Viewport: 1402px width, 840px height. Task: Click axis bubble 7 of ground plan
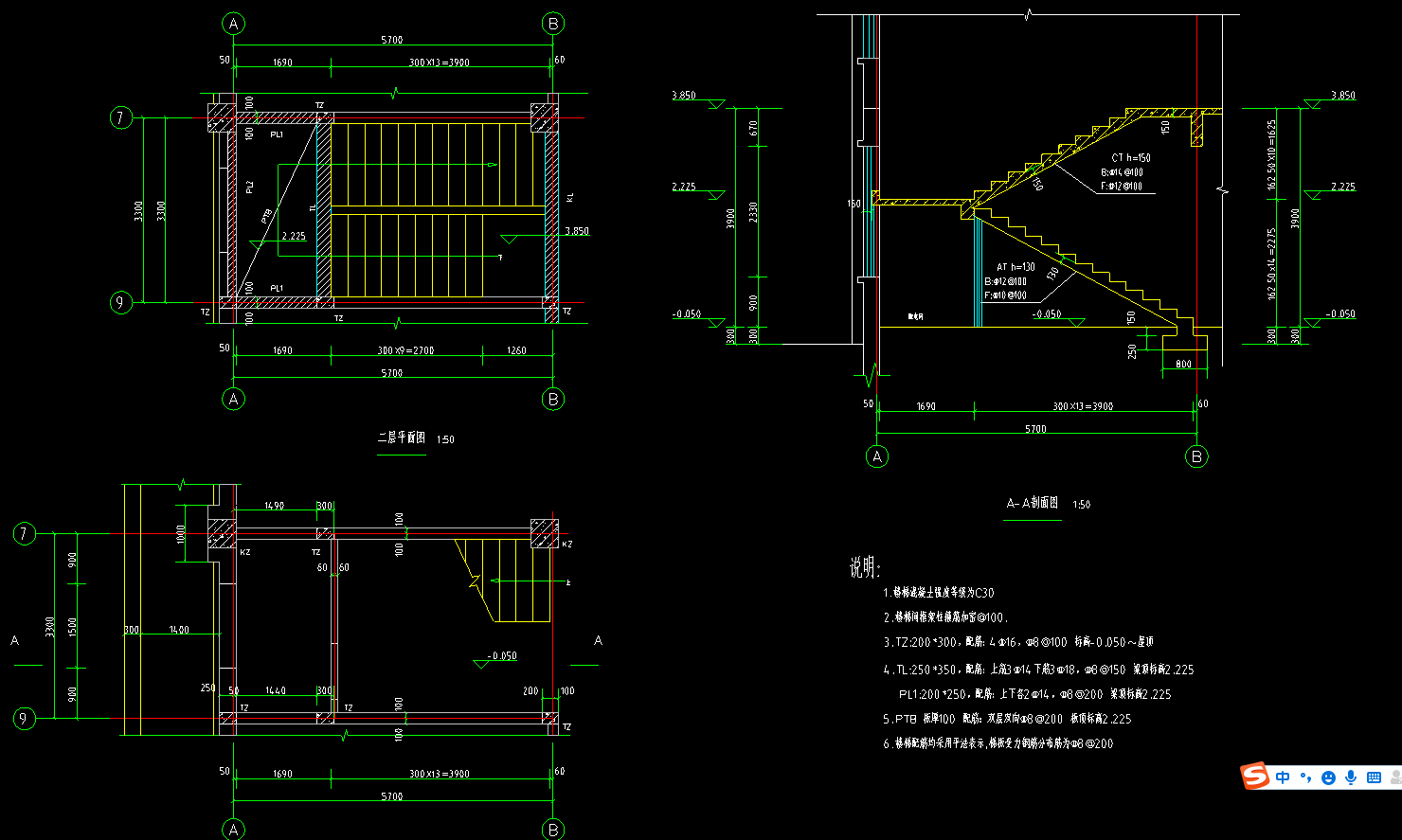coord(25,534)
